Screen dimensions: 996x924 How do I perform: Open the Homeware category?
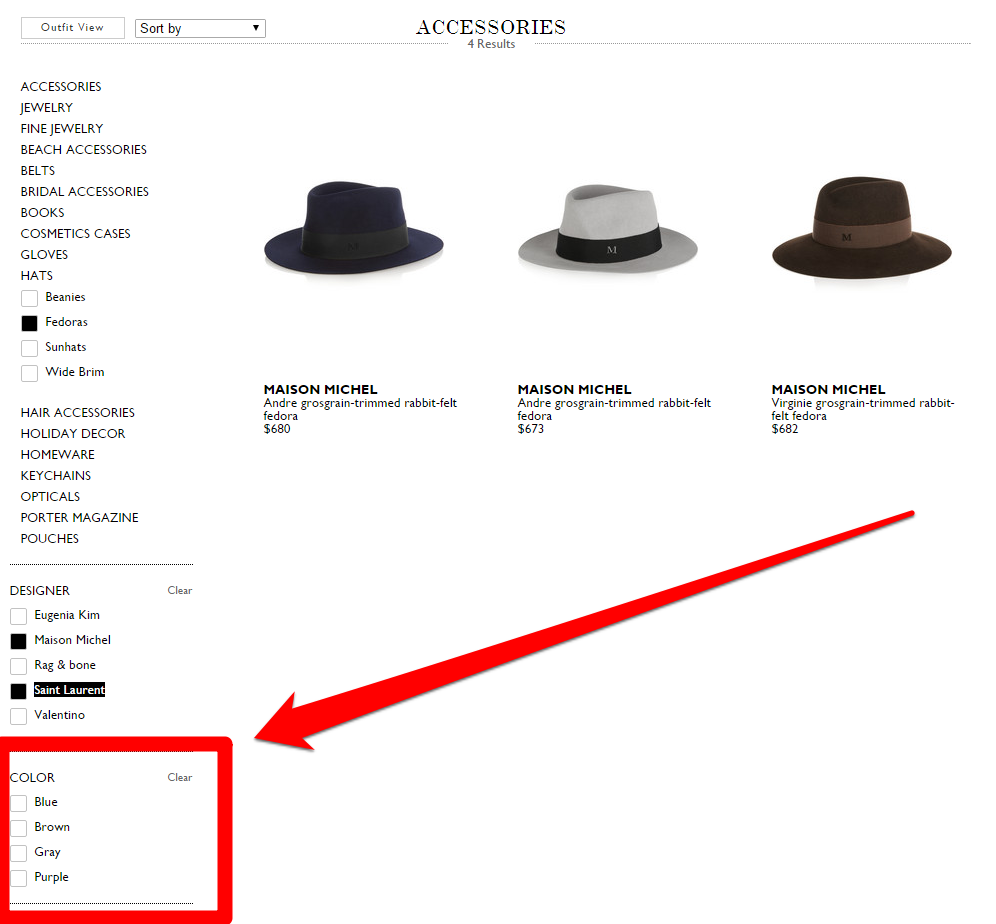(57, 454)
